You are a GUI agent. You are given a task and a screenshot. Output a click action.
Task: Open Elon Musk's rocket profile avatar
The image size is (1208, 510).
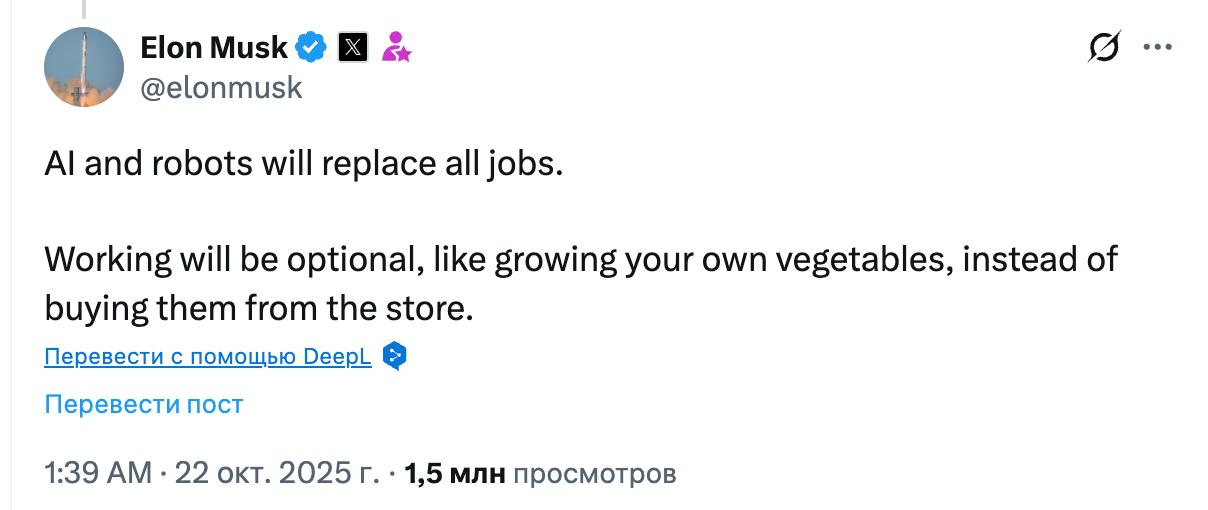[x=84, y=67]
